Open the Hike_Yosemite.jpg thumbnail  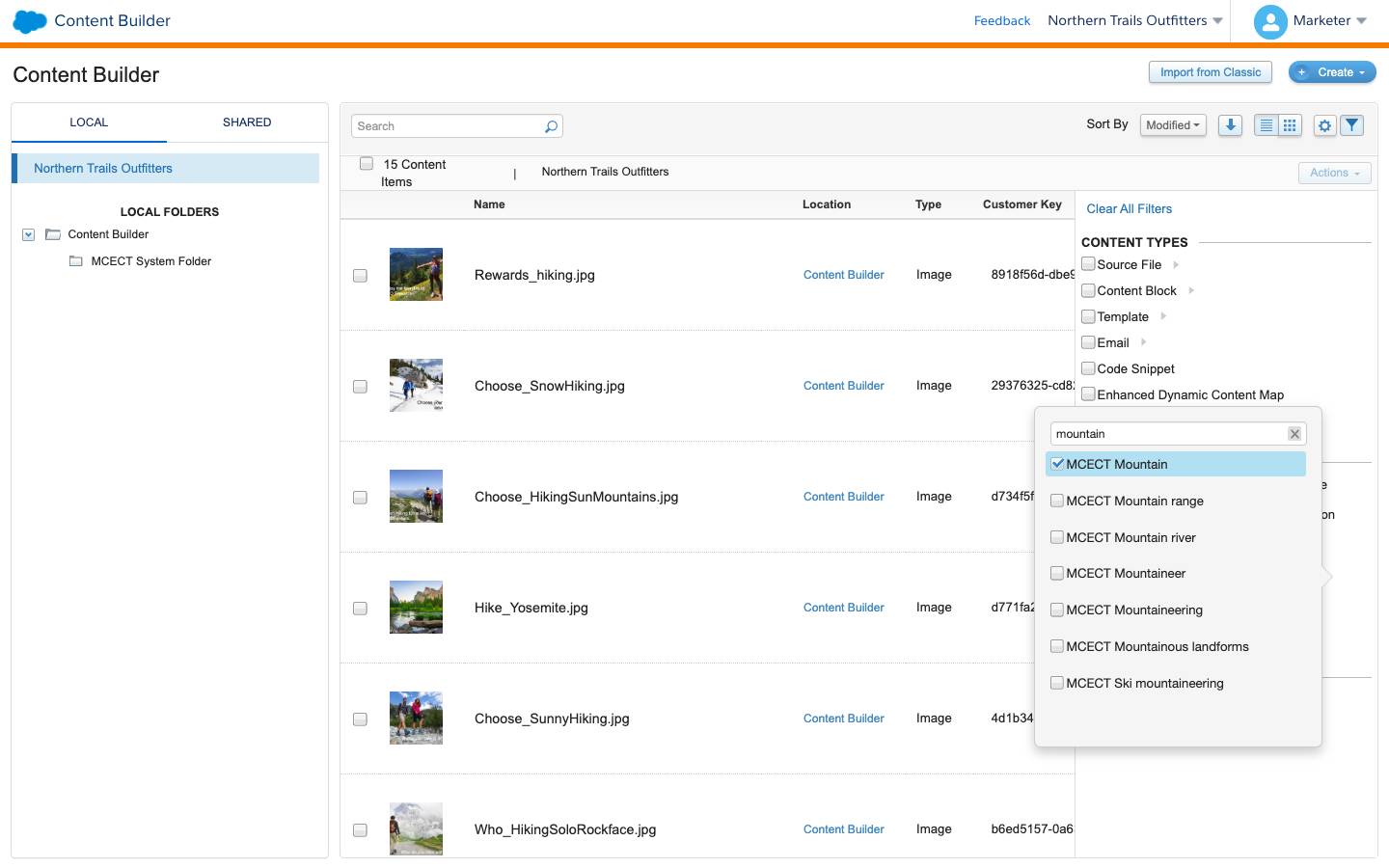pyautogui.click(x=416, y=608)
